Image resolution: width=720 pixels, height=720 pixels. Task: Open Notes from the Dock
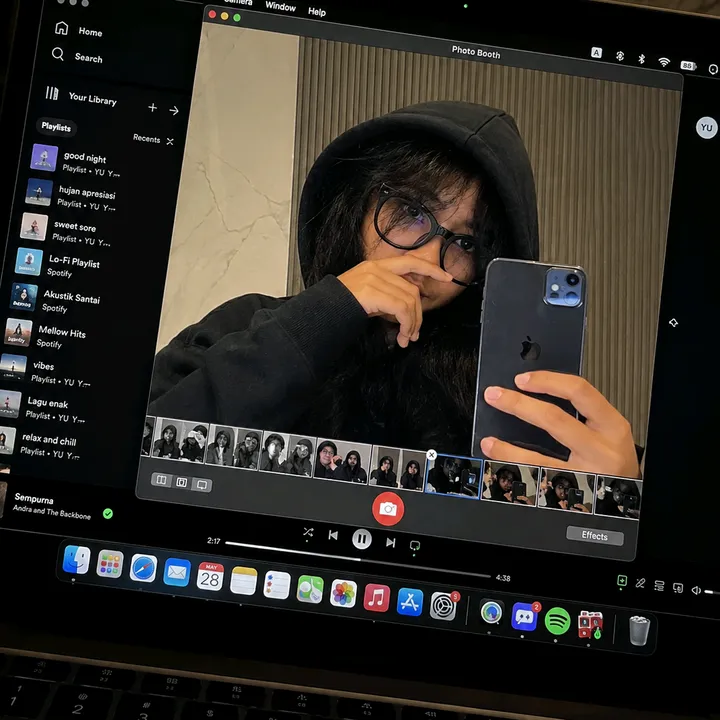[x=243, y=580]
